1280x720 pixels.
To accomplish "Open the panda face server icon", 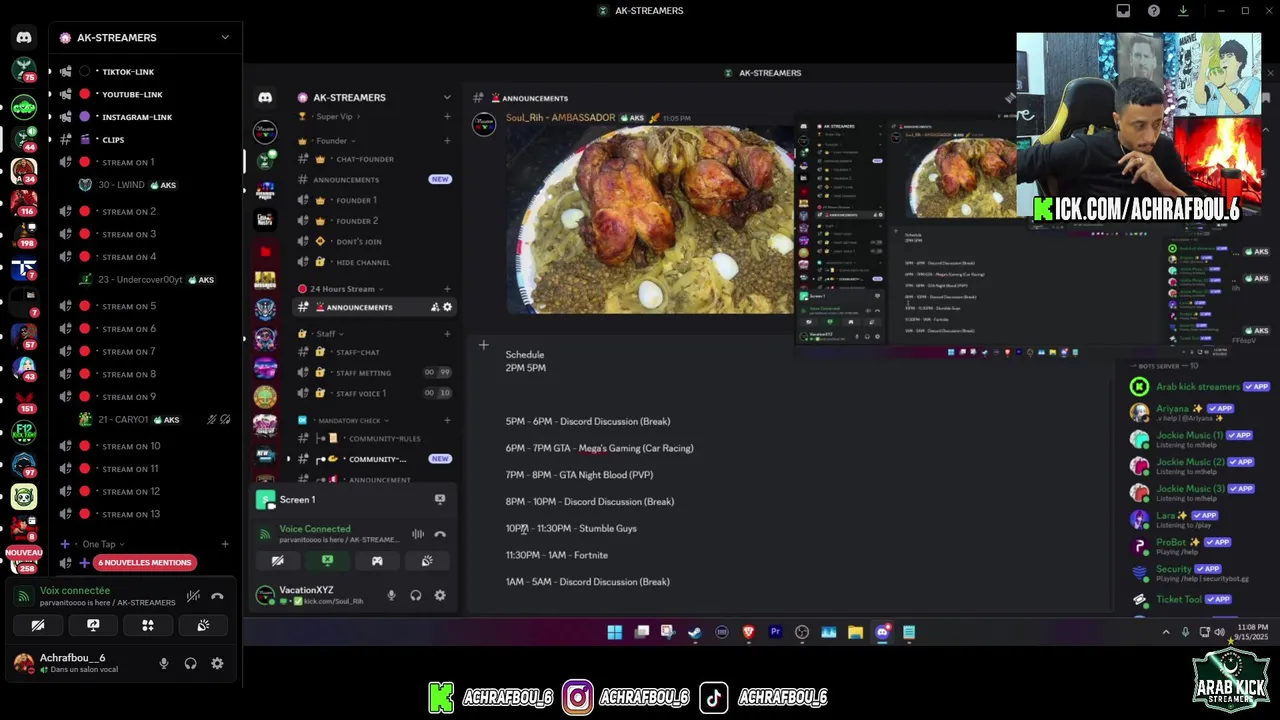I will (x=24, y=497).
